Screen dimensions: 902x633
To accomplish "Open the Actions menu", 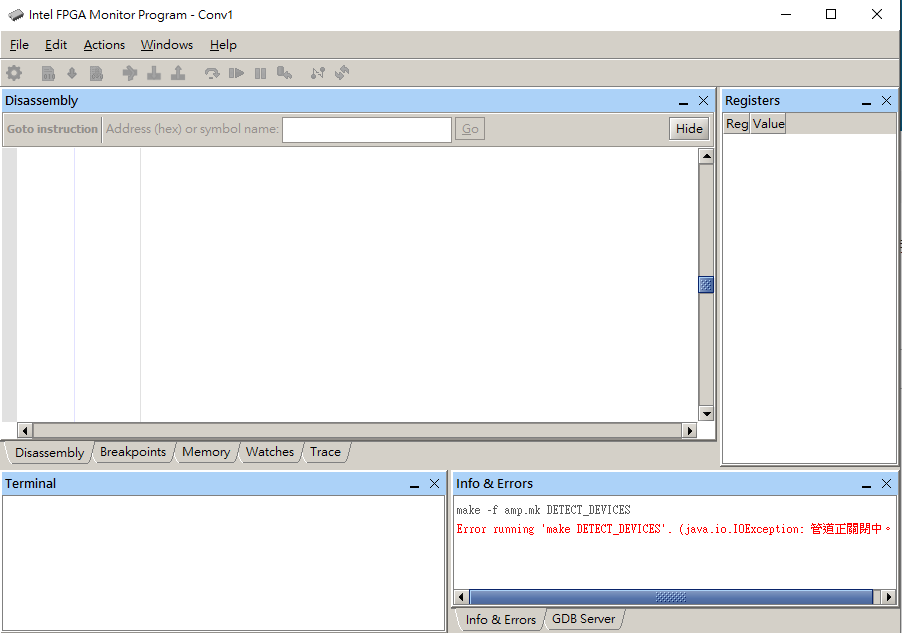I will (104, 45).
